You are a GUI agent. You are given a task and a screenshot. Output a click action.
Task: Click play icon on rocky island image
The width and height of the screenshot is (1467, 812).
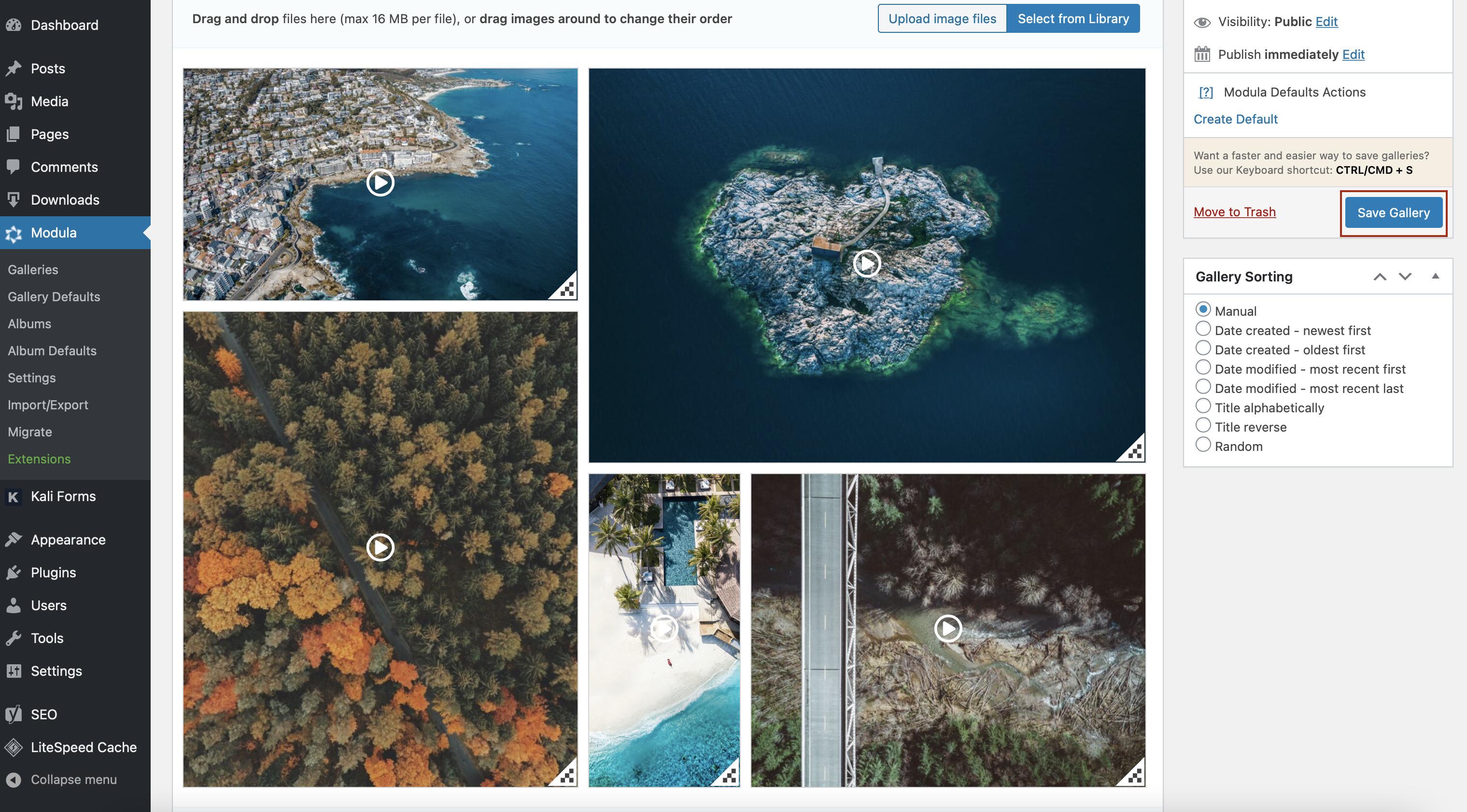tap(866, 264)
